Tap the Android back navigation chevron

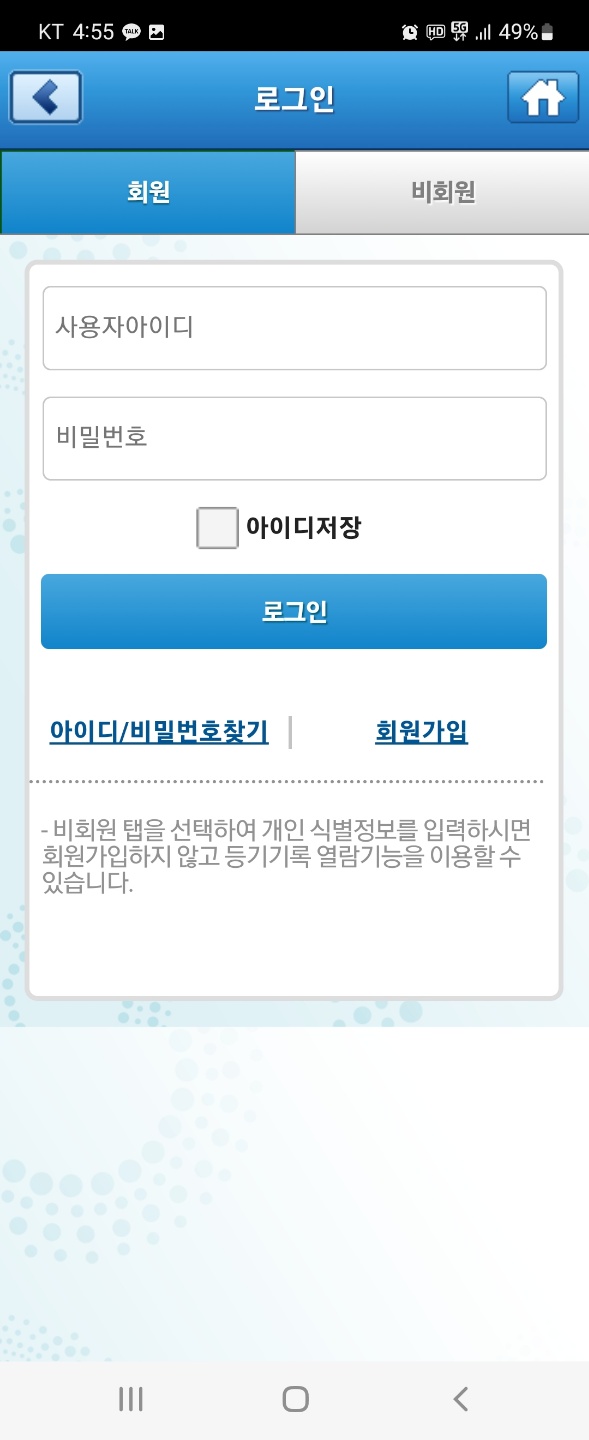point(460,1399)
